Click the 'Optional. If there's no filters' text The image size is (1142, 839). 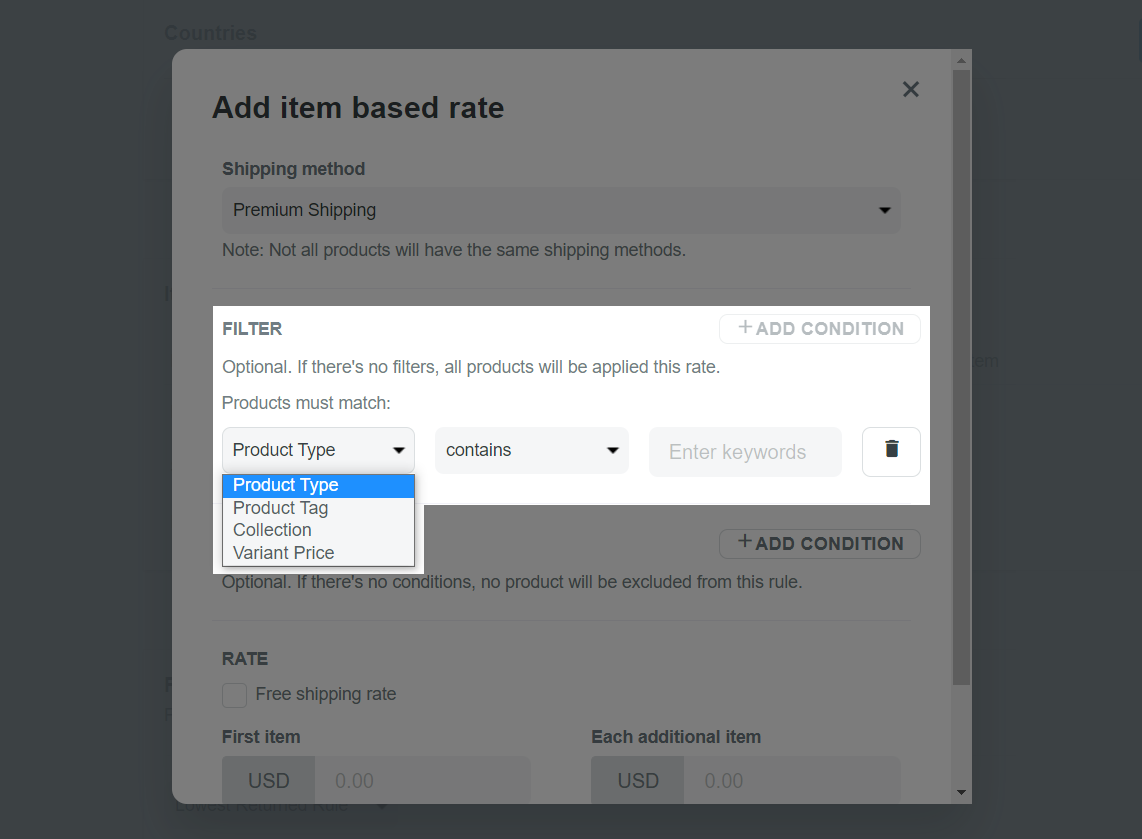[x=471, y=367]
